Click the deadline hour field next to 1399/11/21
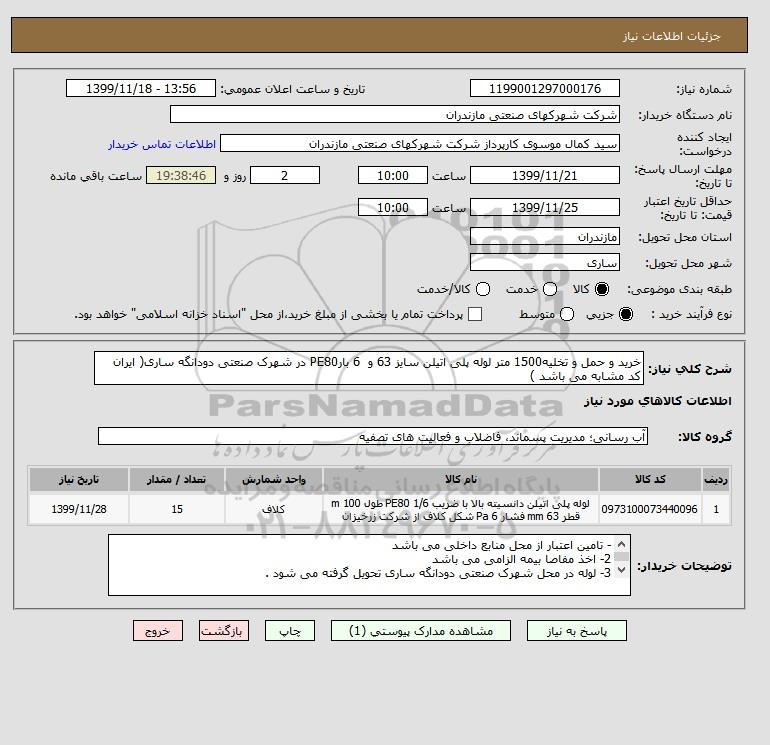The image size is (770, 745). pos(393,175)
